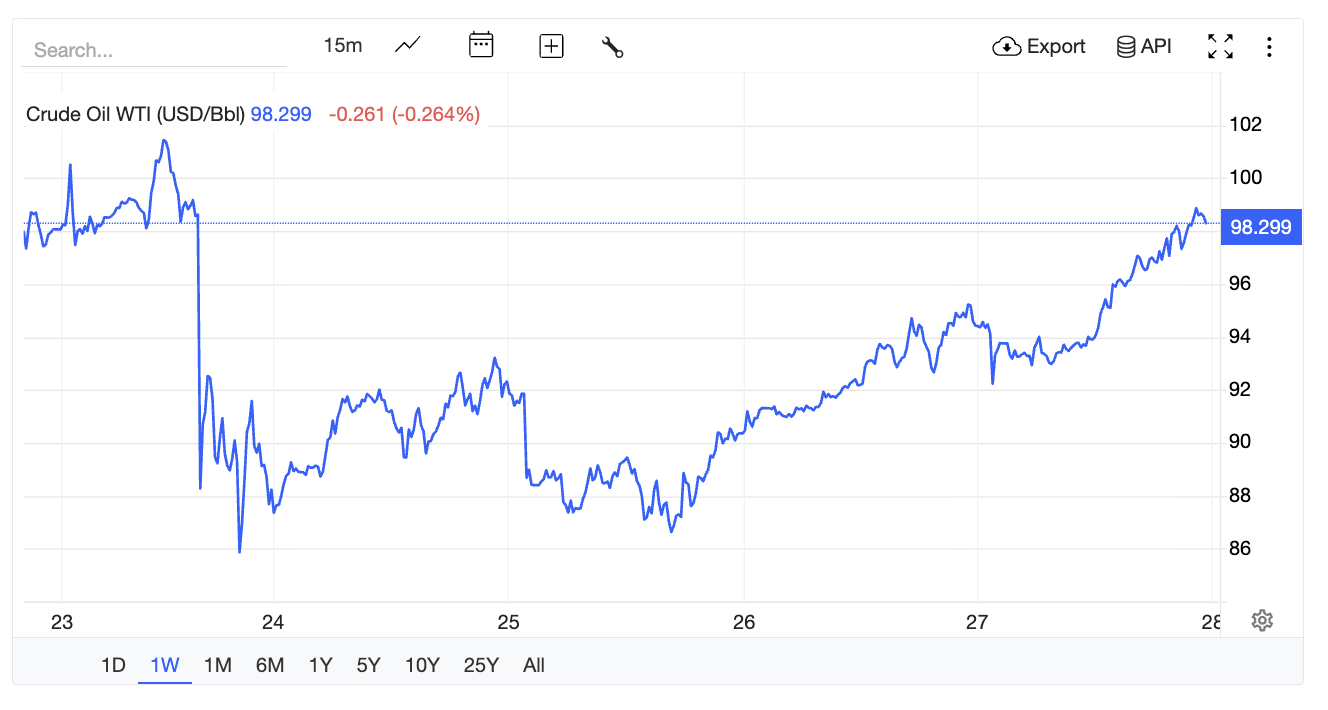Select the 5Y time range
This screenshot has width=1328, height=710.
click(369, 665)
